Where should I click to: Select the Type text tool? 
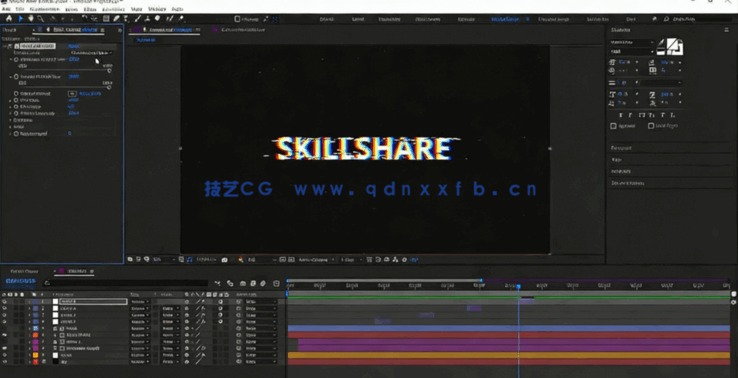click(x=126, y=19)
